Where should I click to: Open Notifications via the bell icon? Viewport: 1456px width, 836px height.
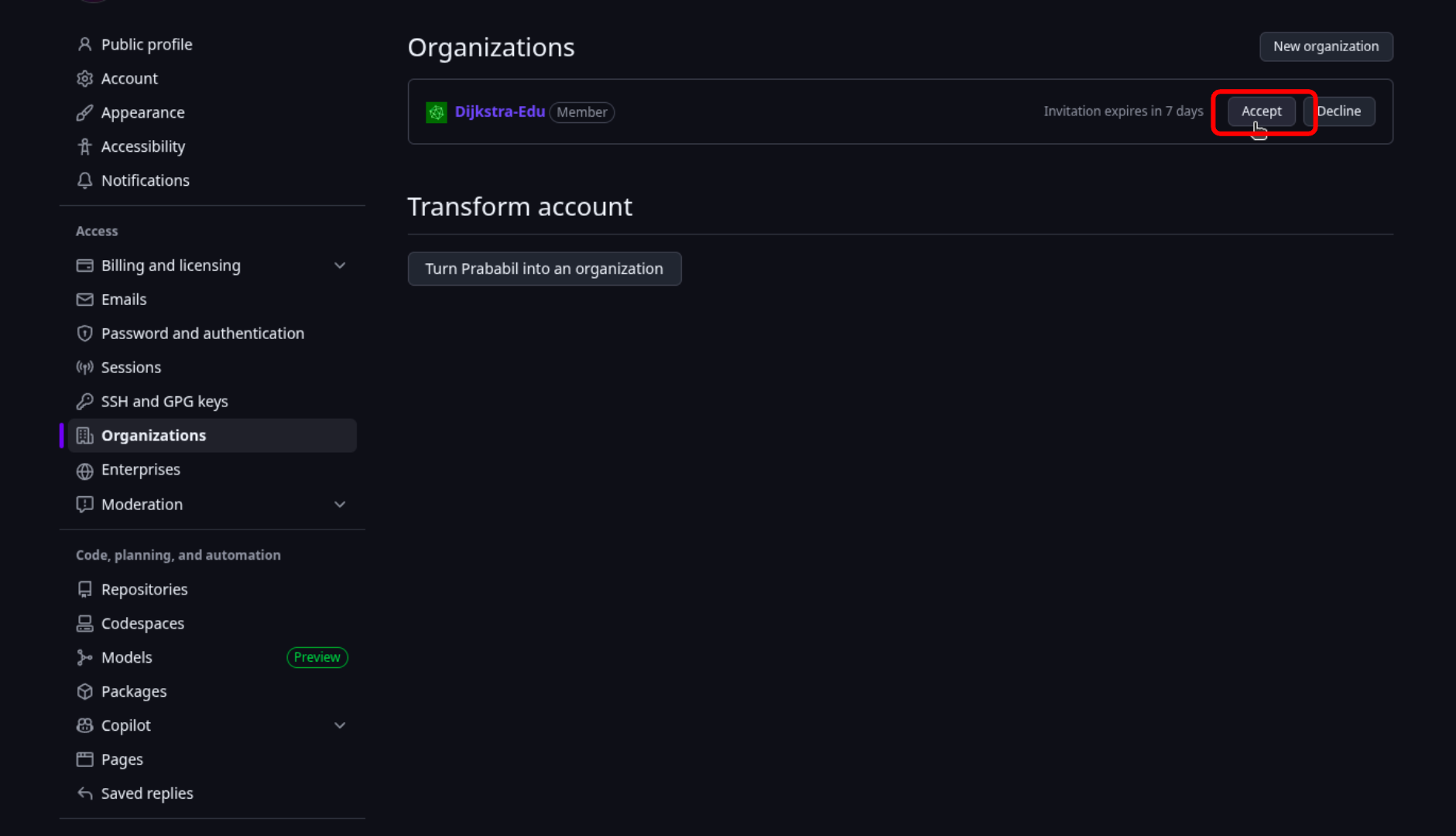[x=84, y=180]
